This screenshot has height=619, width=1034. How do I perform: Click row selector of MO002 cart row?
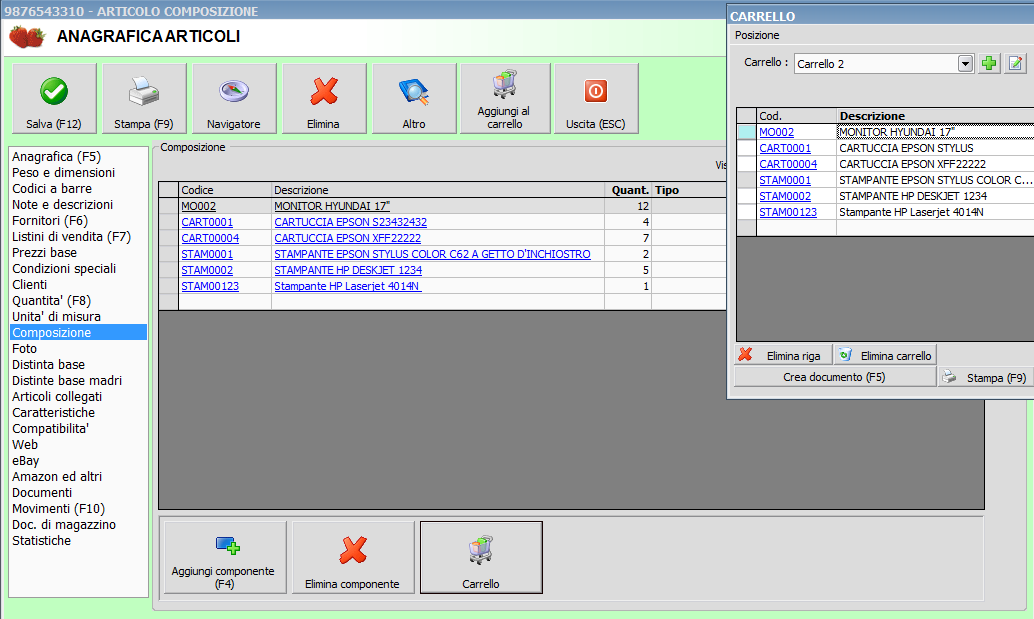coord(746,132)
